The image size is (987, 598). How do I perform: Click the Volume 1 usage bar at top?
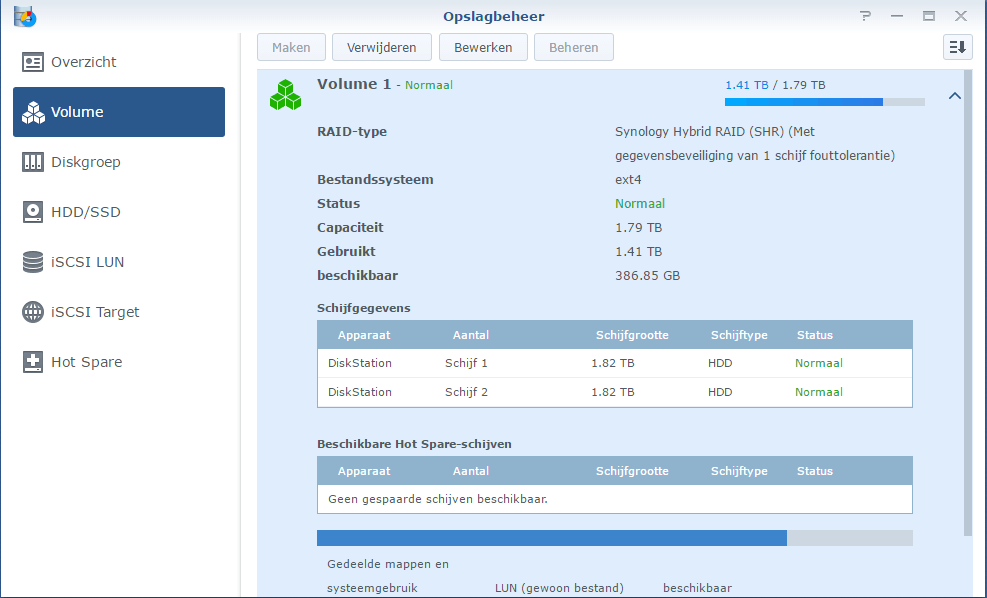[825, 102]
